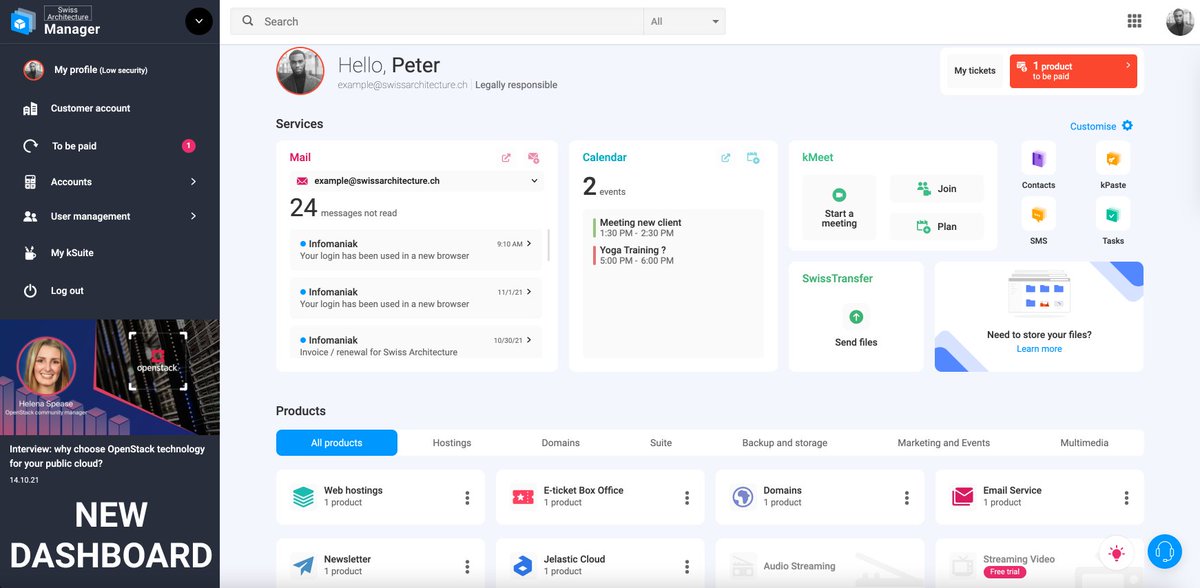The width and height of the screenshot is (1200, 588).
Task: Open Web hostings three-dot menu
Action: pyautogui.click(x=467, y=497)
